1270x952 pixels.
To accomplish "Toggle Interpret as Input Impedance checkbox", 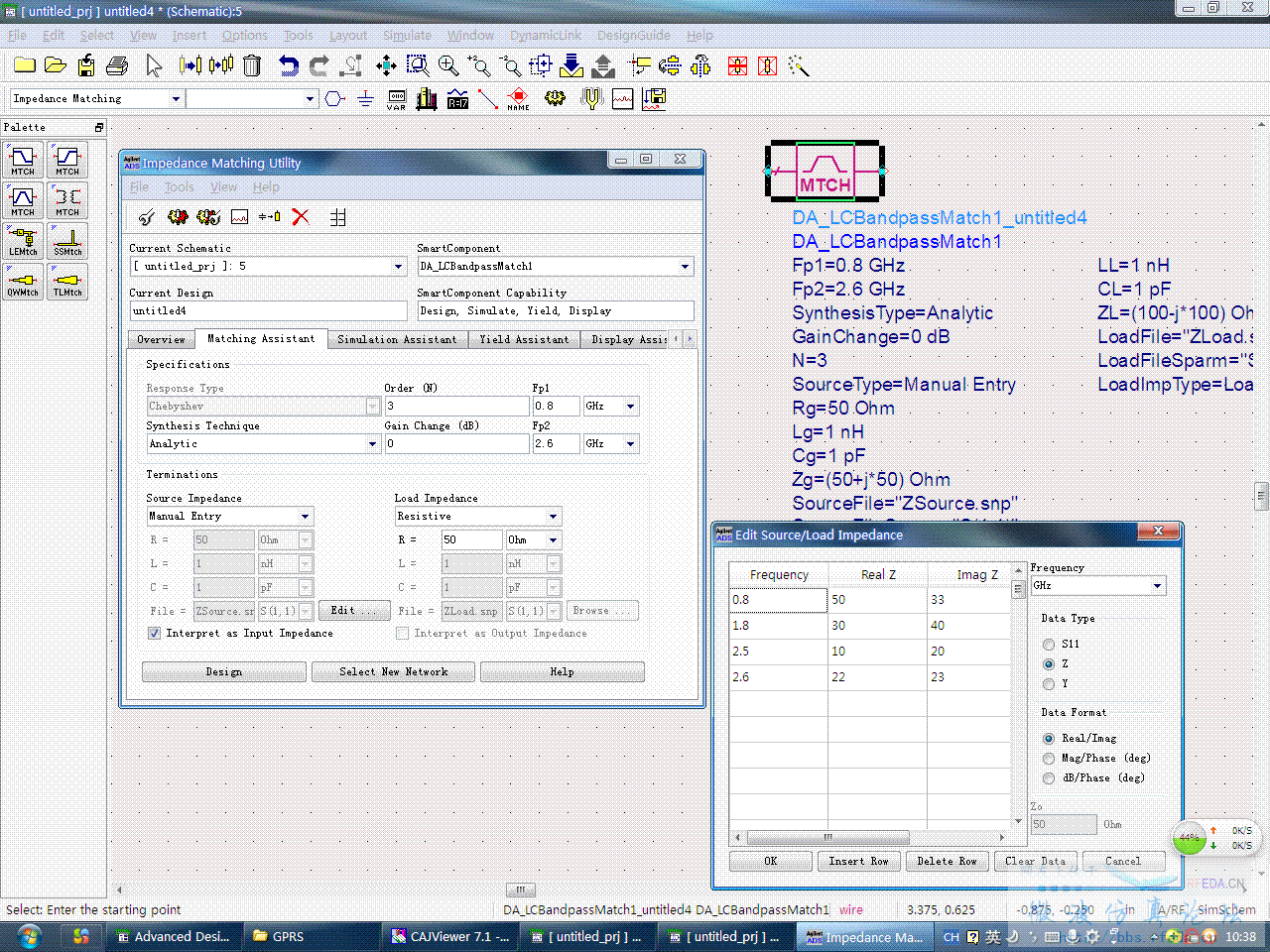I will (154, 633).
